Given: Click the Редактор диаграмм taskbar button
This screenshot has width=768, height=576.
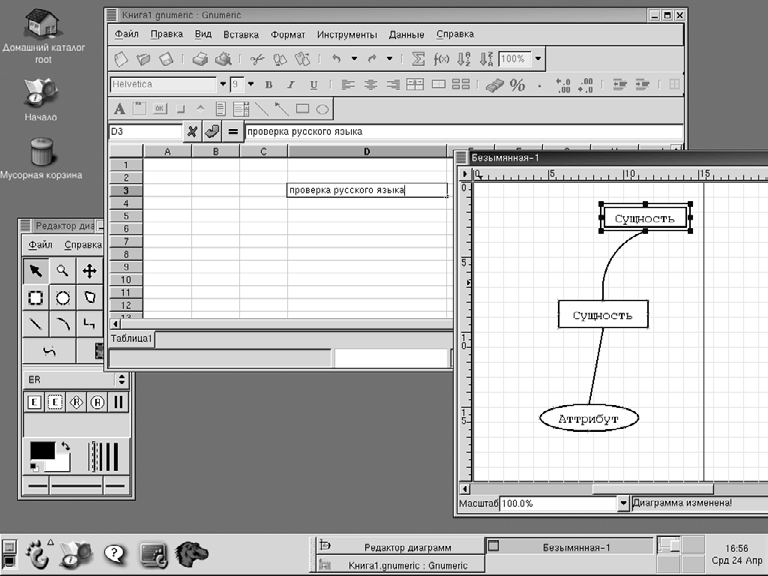Looking at the screenshot, I should [399, 547].
